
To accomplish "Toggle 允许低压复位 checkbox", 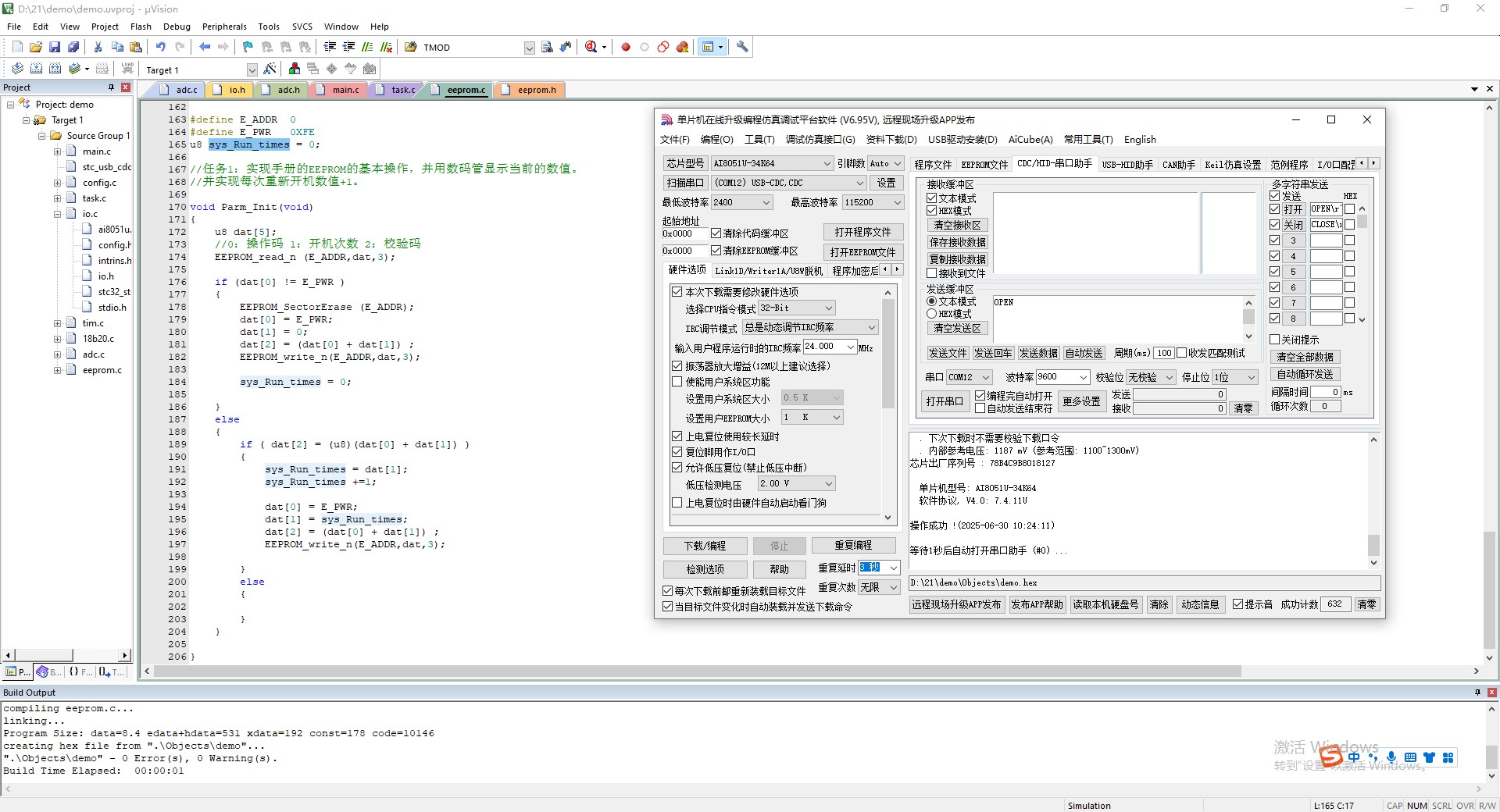I will pos(677,468).
